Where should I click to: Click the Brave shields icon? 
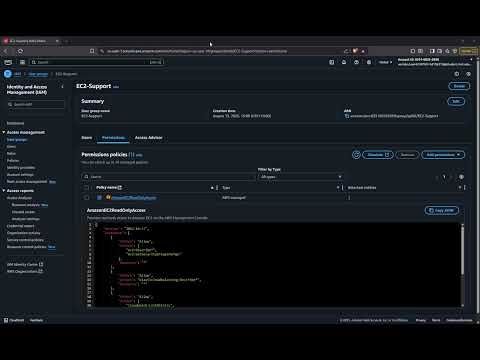pyautogui.click(x=355, y=51)
